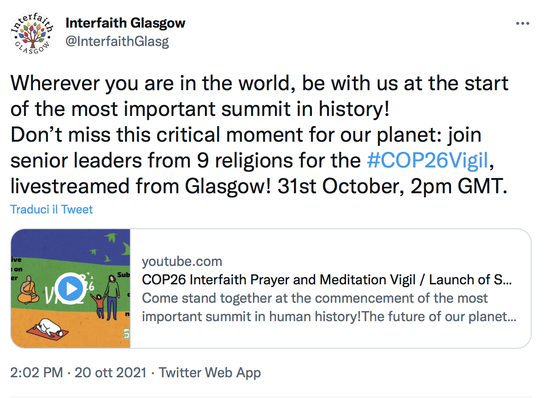Screen dimensions: 545x398
Task: Open the #COP26Vigil hashtag
Action: [428, 161]
